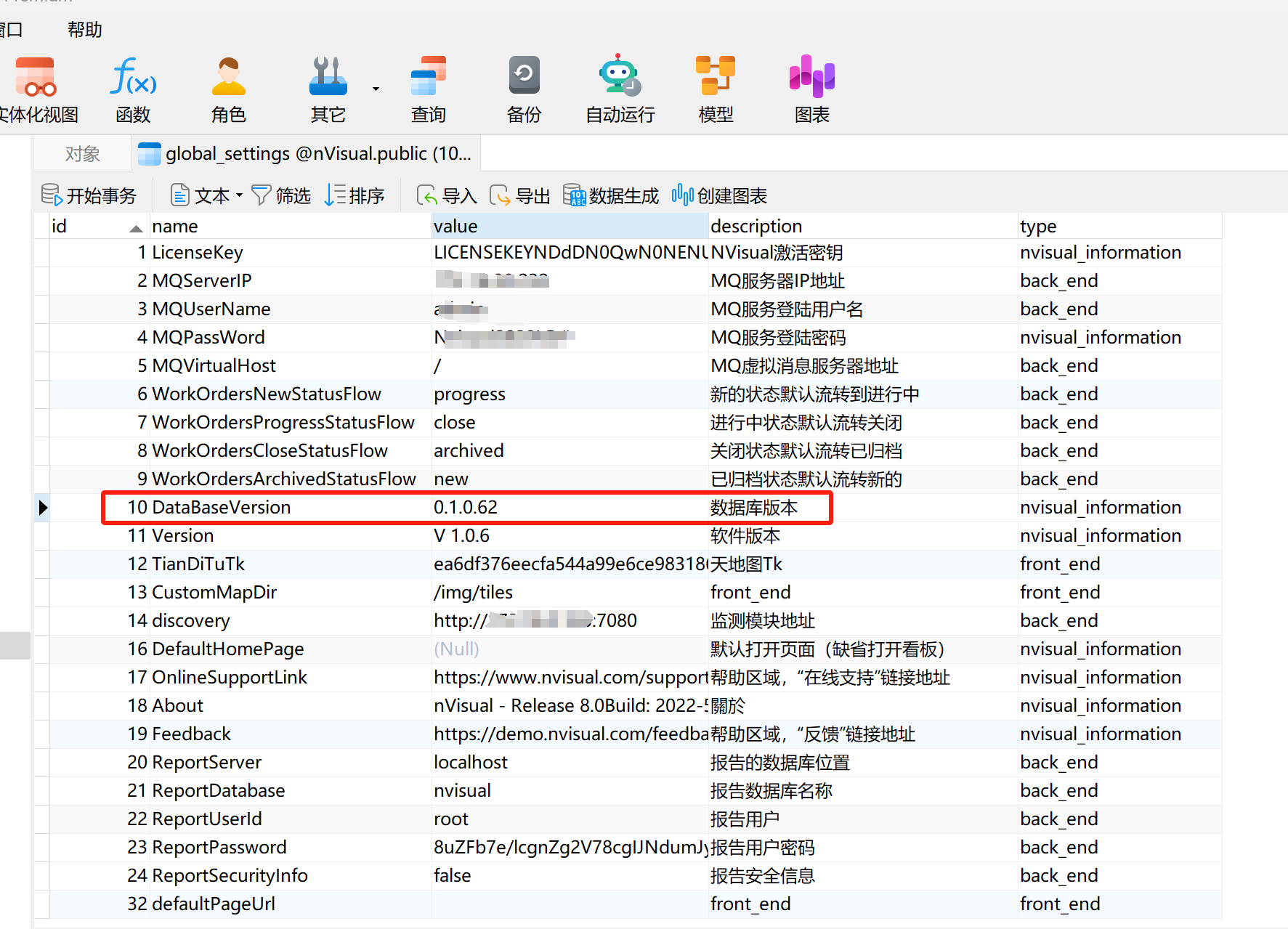Open the Charts (图表) tool
The width and height of the screenshot is (1288, 929).
pyautogui.click(x=812, y=89)
